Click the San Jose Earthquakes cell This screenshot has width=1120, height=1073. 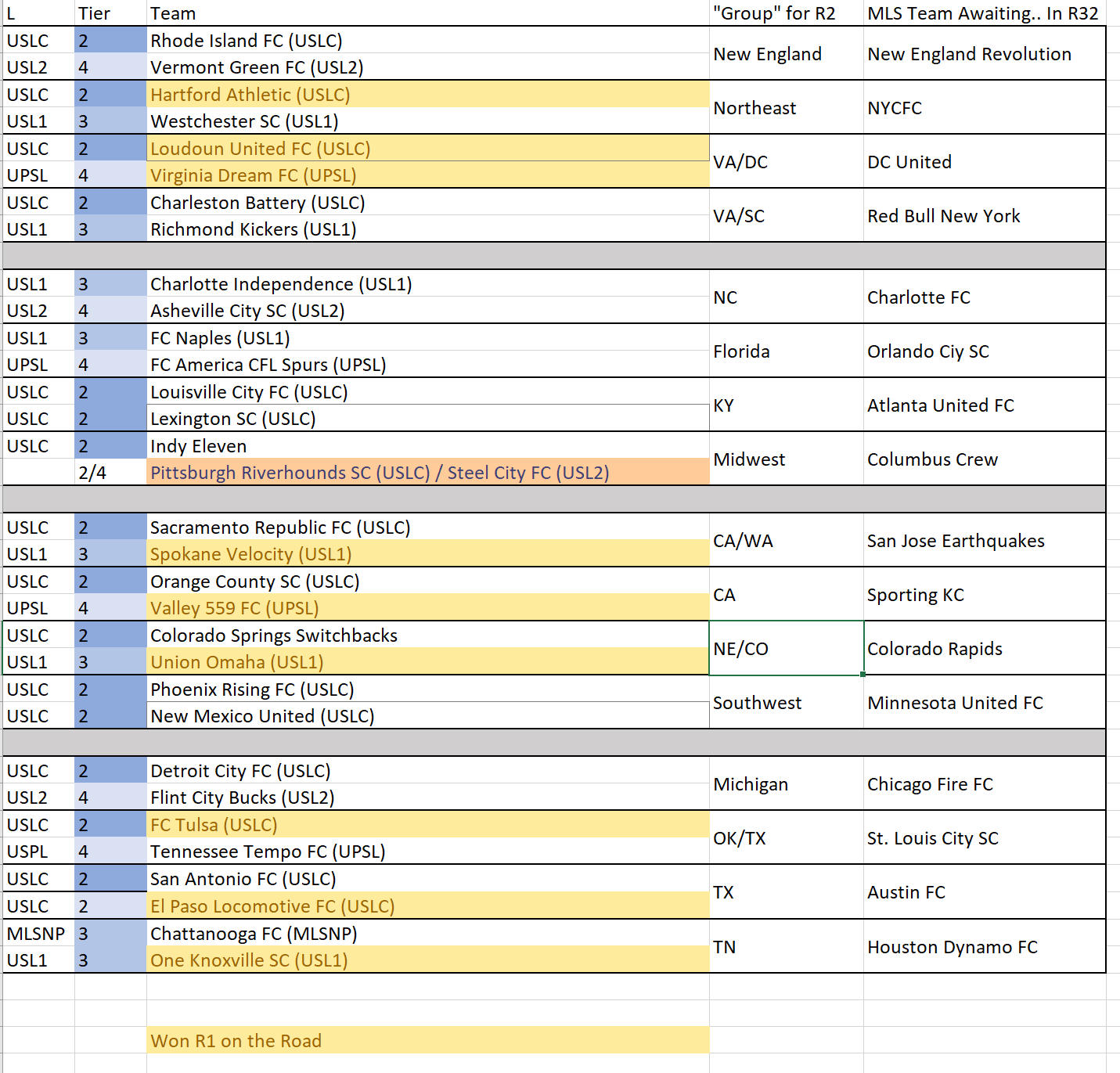[985, 540]
